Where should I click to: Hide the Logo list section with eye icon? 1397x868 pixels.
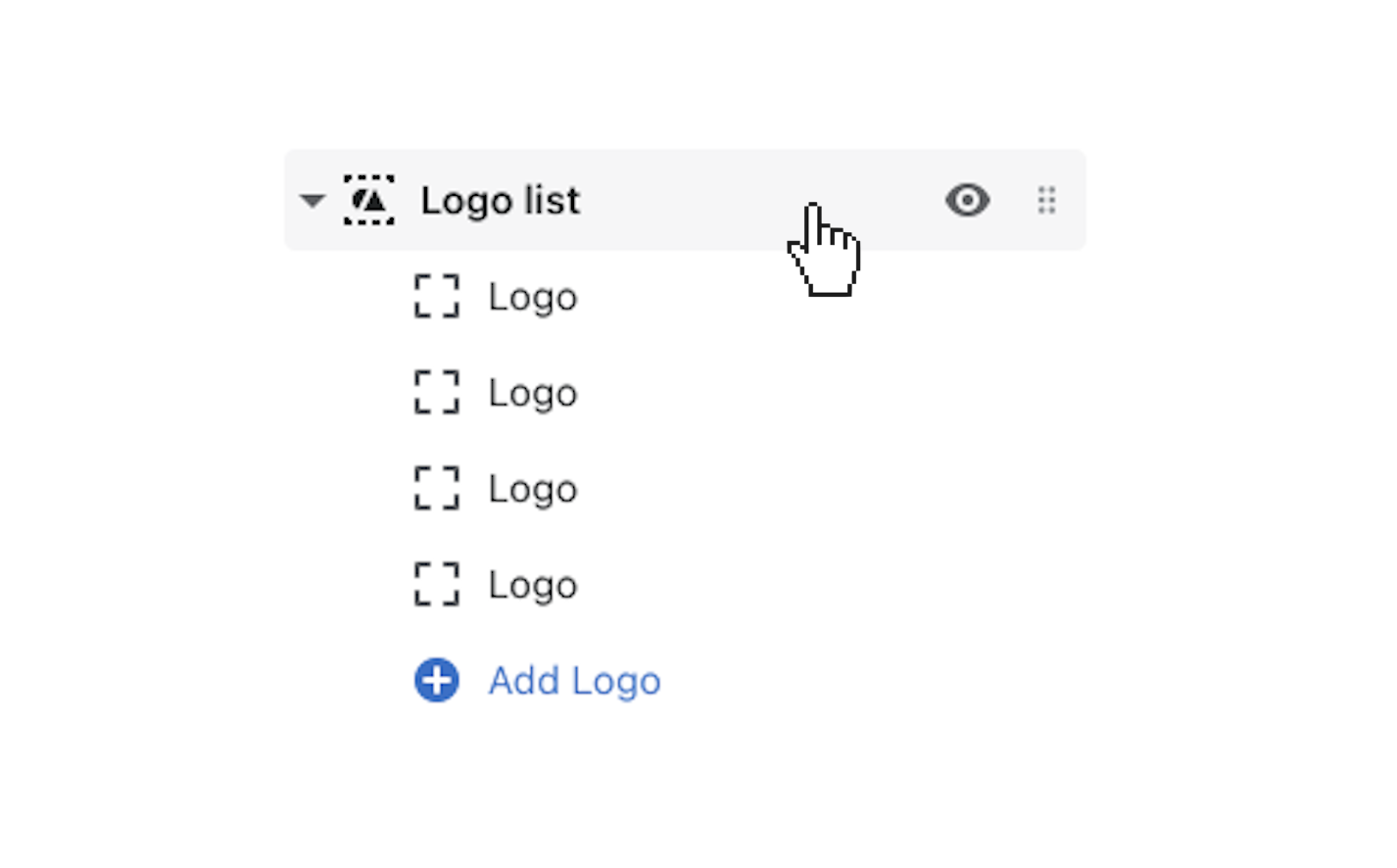click(x=967, y=200)
